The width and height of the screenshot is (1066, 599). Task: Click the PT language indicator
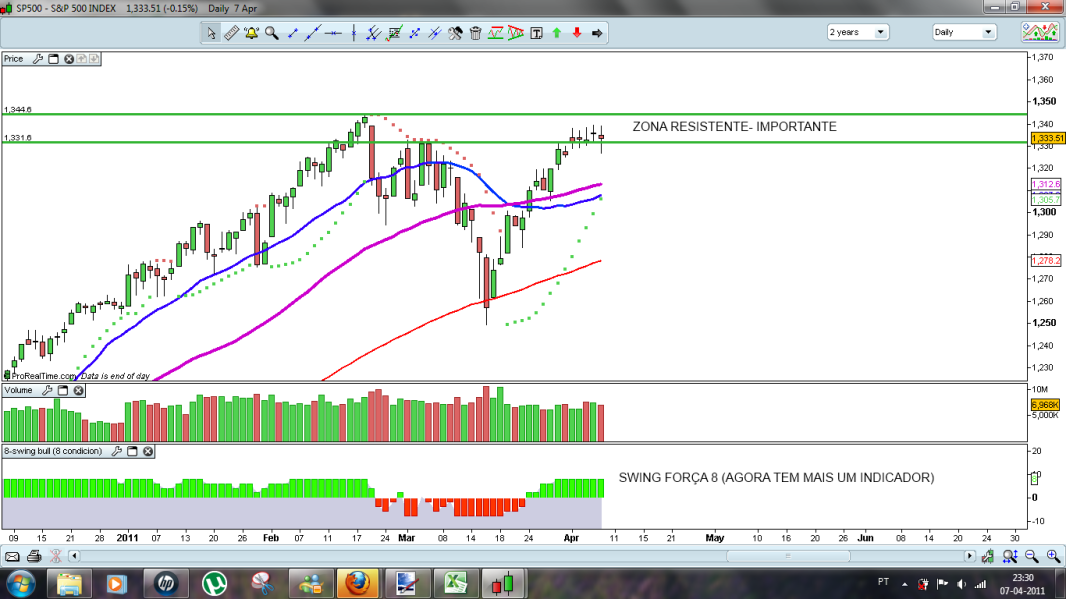[883, 582]
